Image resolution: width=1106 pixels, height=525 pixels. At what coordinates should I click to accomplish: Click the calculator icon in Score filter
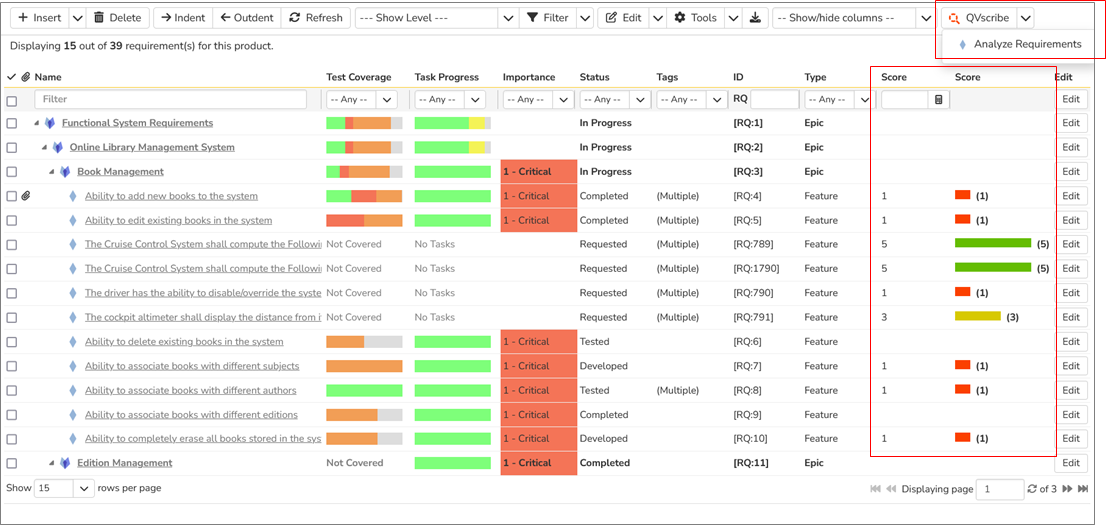(x=938, y=100)
